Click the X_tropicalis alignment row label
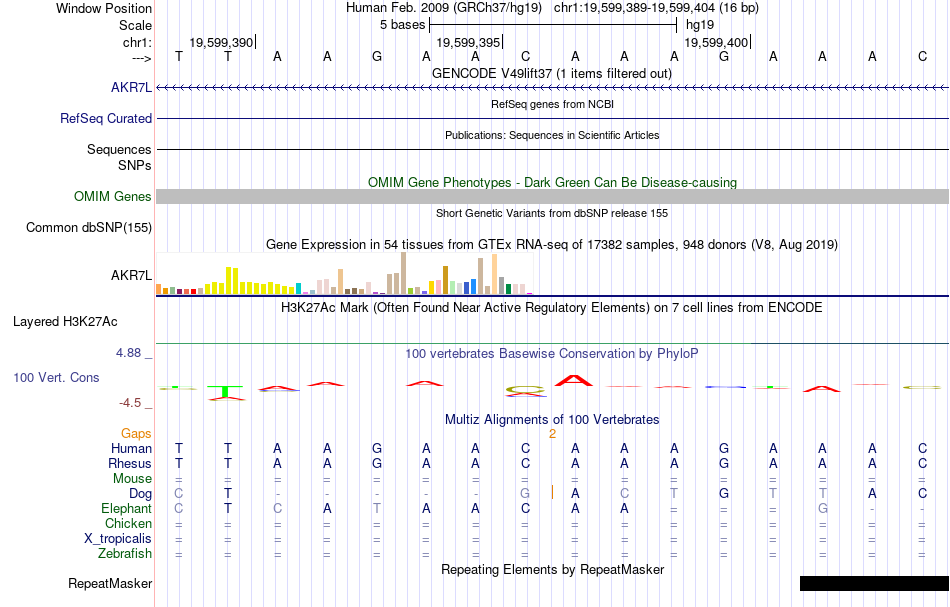This screenshot has width=950, height=607. click(118, 539)
